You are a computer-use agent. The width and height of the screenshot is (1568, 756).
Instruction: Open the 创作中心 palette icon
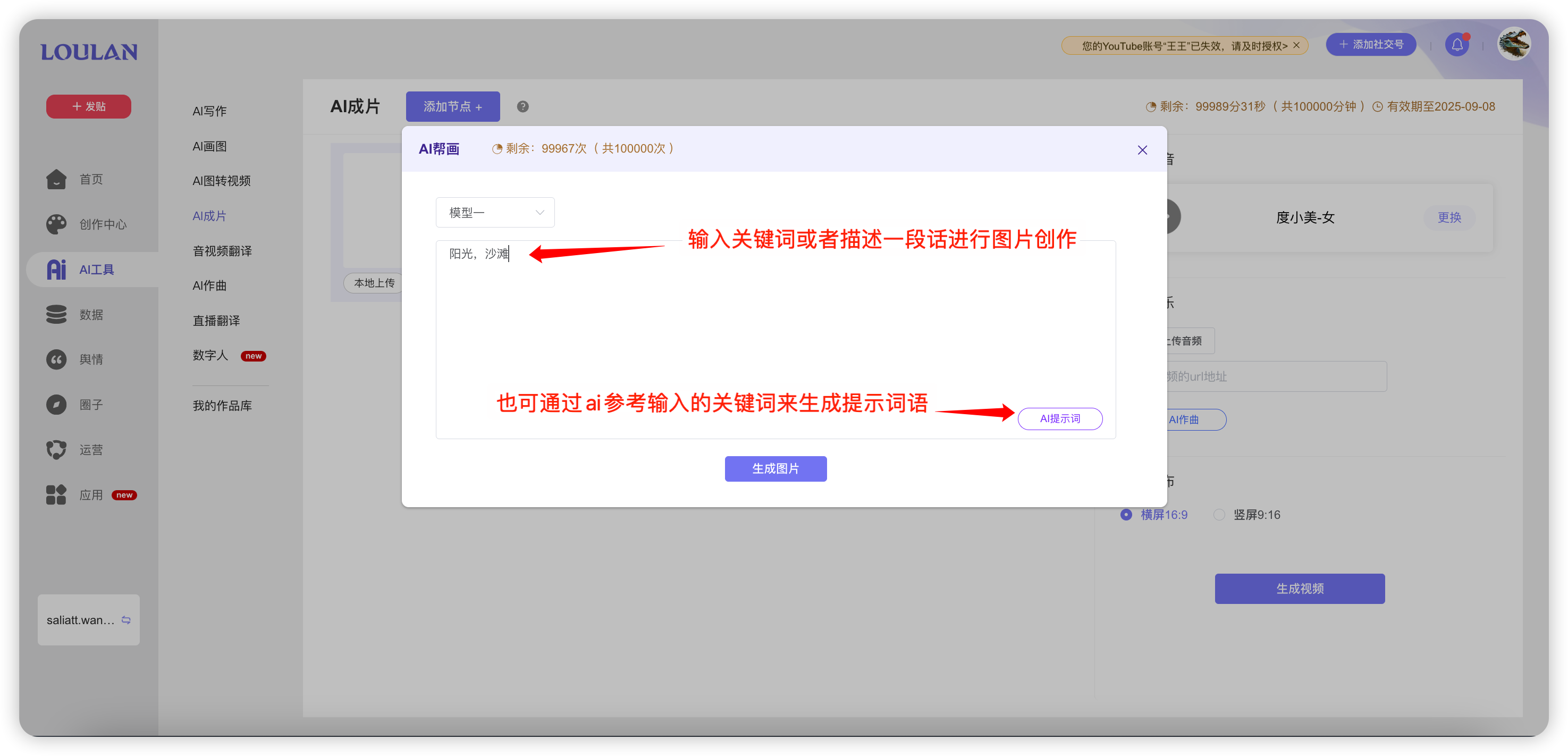56,224
